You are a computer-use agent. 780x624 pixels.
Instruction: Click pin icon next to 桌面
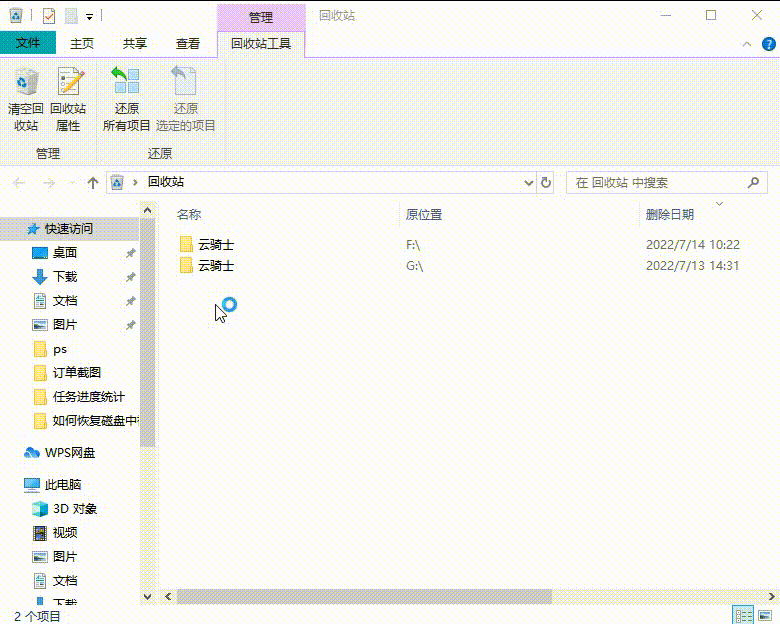(x=130, y=253)
